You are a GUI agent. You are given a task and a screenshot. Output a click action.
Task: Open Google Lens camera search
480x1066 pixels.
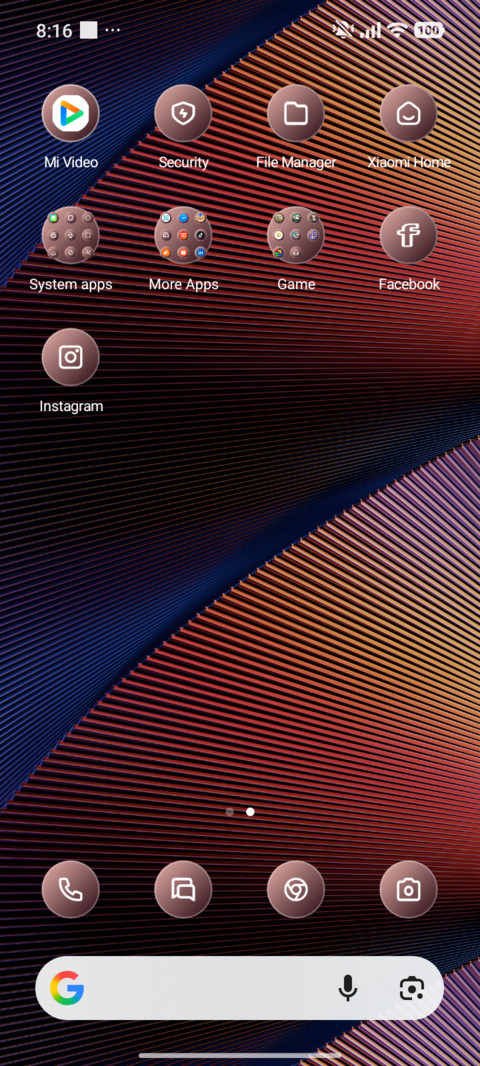coord(412,988)
